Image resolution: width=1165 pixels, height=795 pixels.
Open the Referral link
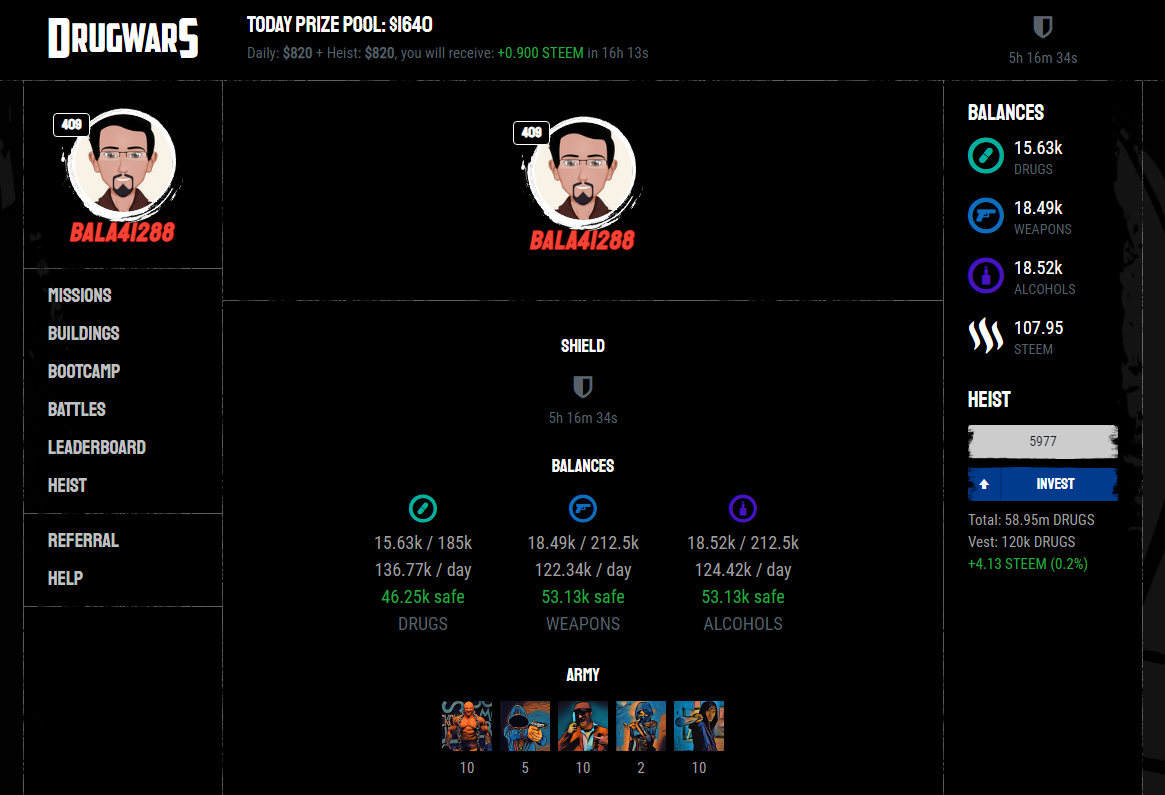pos(83,540)
